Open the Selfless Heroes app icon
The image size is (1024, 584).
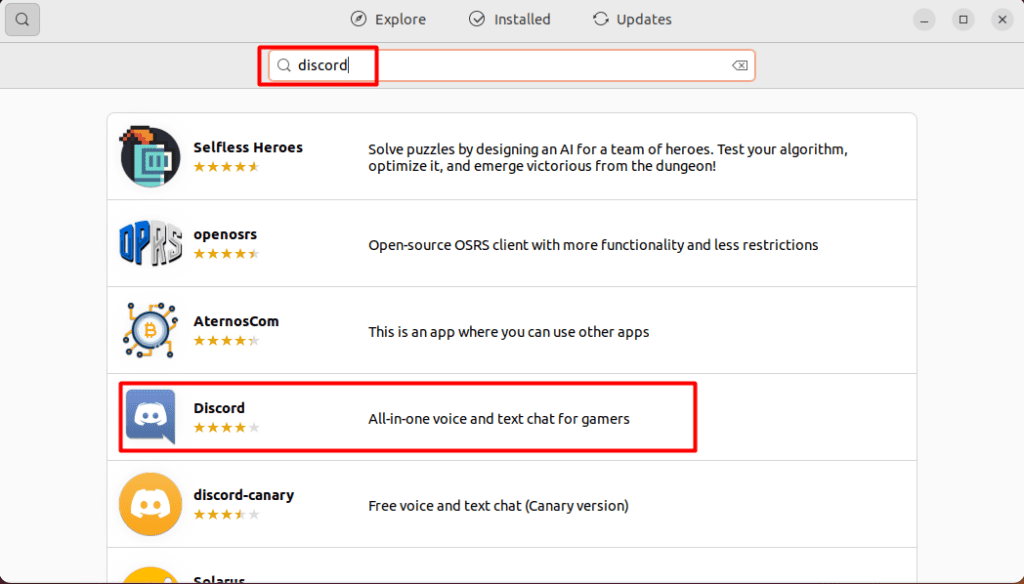point(150,157)
